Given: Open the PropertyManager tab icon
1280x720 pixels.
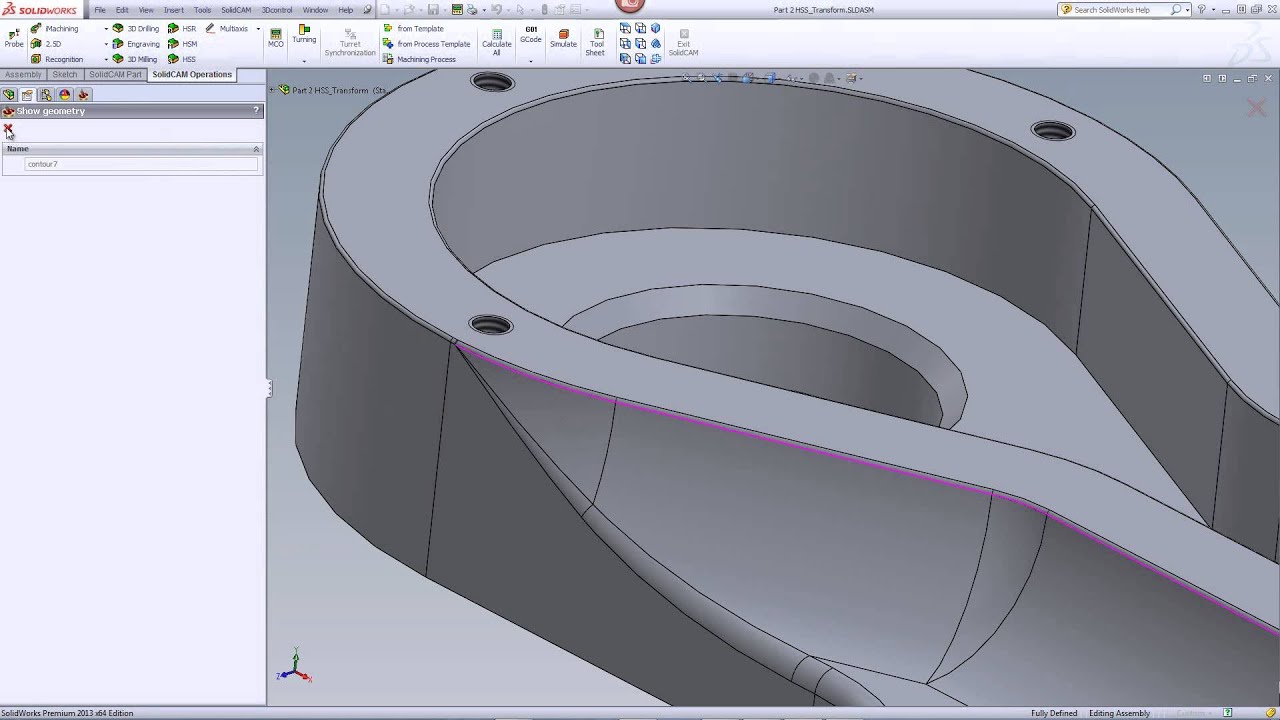Looking at the screenshot, I should [27, 95].
